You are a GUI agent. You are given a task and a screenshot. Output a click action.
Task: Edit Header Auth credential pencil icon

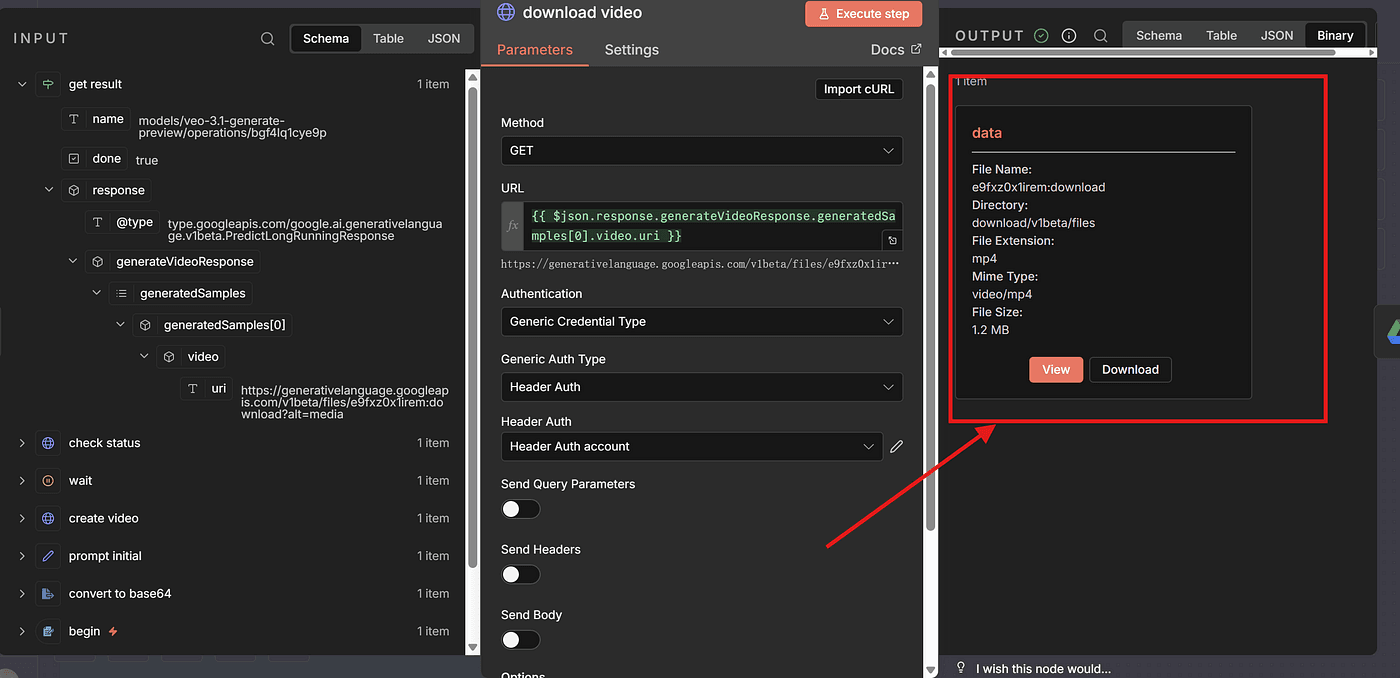tap(896, 447)
